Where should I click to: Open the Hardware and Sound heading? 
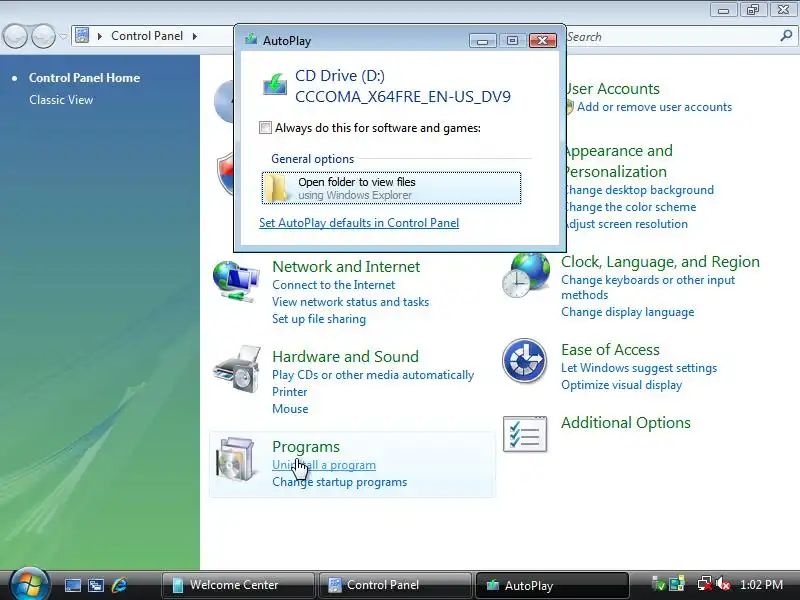(345, 356)
